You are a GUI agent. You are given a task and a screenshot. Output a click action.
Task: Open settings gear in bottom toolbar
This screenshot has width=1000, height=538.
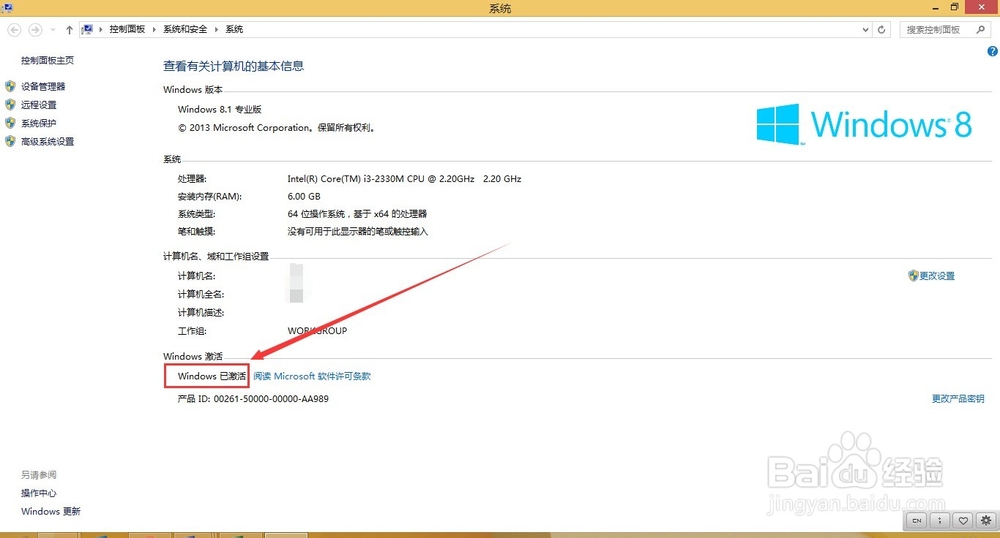tap(986, 521)
